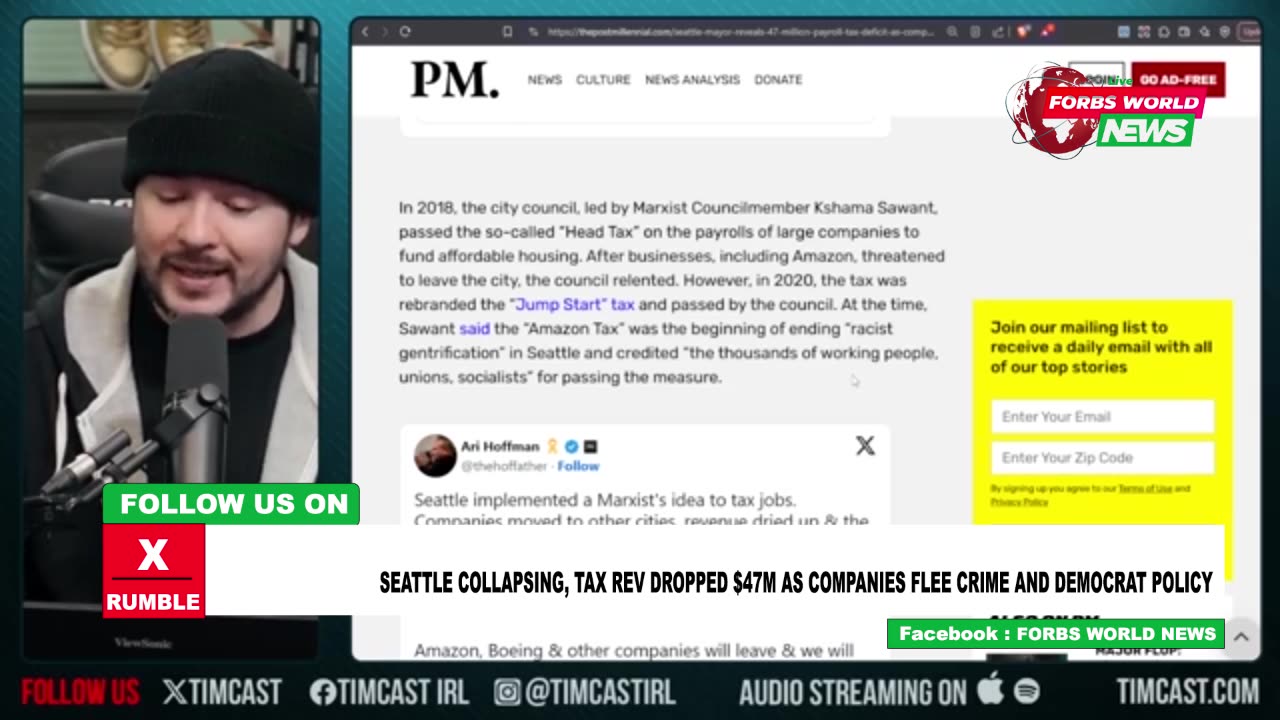
Task: Select NEWS ANALYSIS in navigation
Action: 692,80
